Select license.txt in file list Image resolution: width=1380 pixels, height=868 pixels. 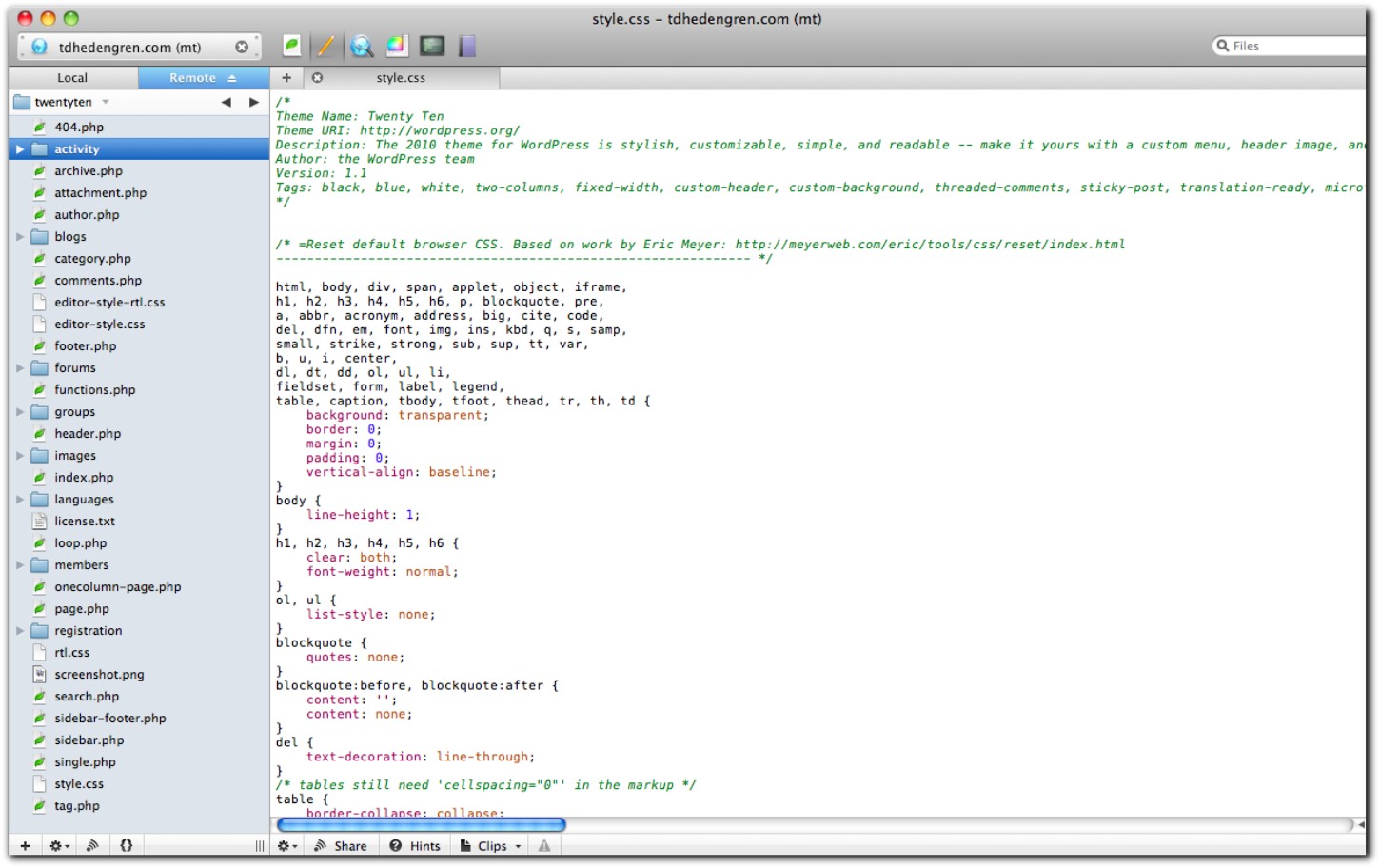pyautogui.click(x=139, y=522)
